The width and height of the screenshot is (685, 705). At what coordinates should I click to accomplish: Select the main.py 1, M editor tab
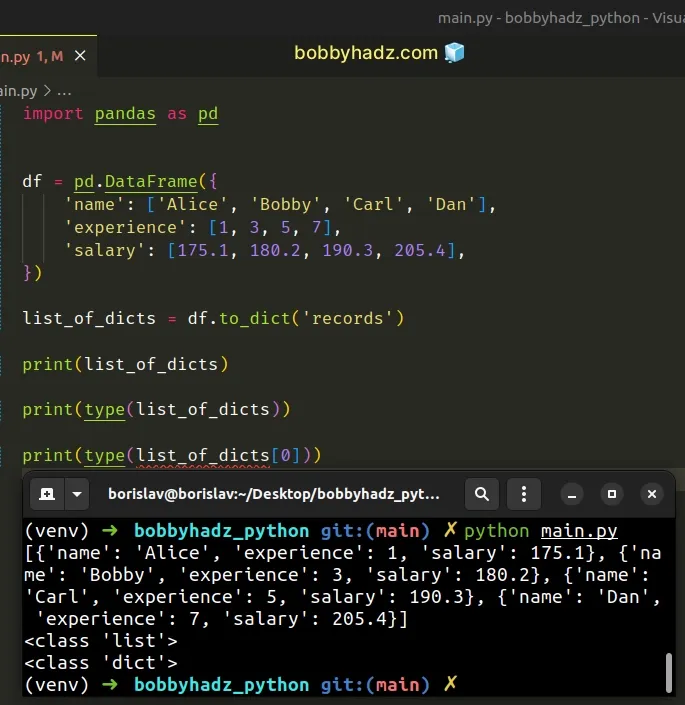(48, 56)
